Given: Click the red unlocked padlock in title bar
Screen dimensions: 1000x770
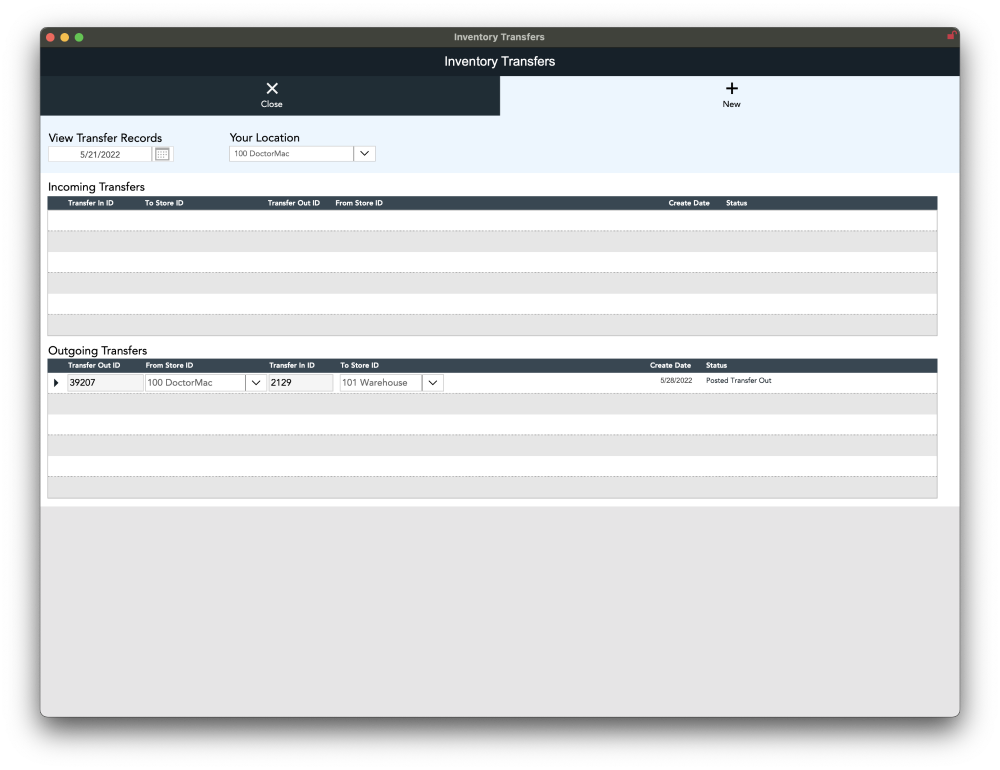Looking at the screenshot, I should (x=951, y=36).
